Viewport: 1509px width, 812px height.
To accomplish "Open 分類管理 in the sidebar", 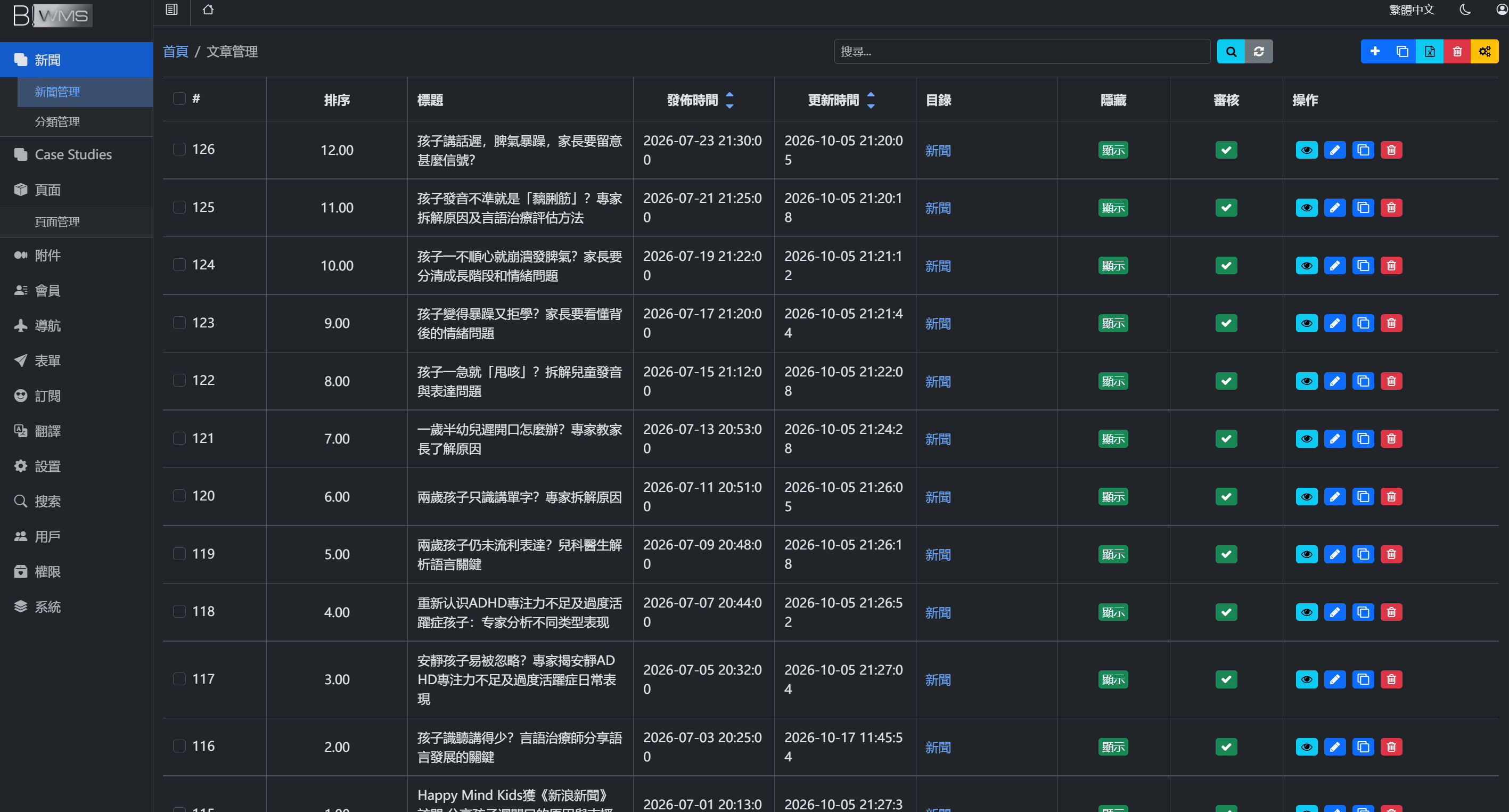I will click(x=85, y=122).
